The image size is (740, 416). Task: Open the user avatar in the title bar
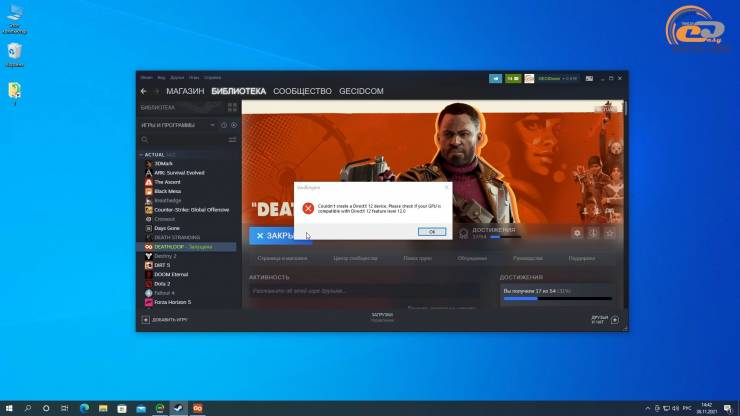pyautogui.click(x=529, y=78)
